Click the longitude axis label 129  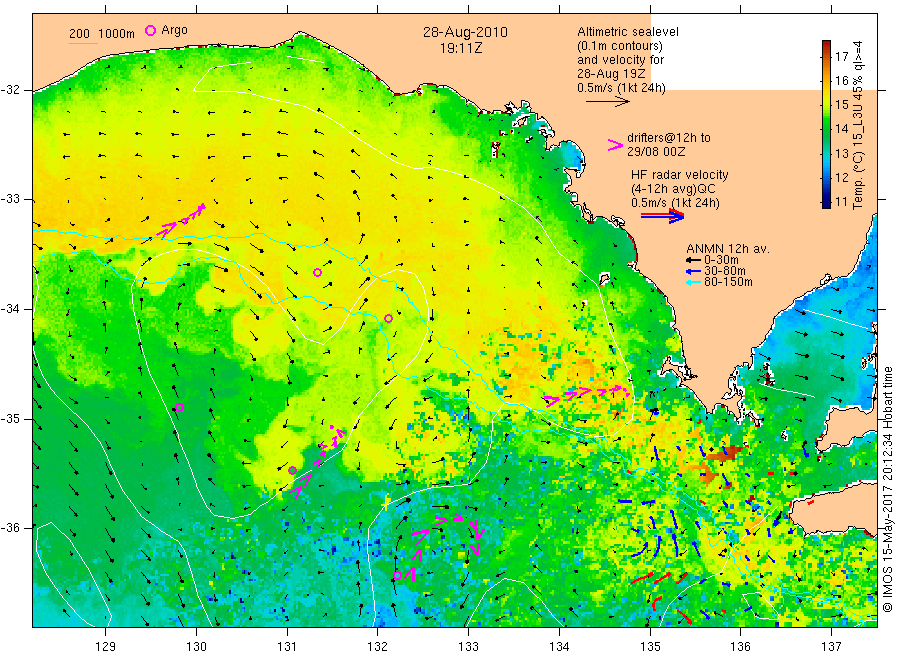[106, 647]
